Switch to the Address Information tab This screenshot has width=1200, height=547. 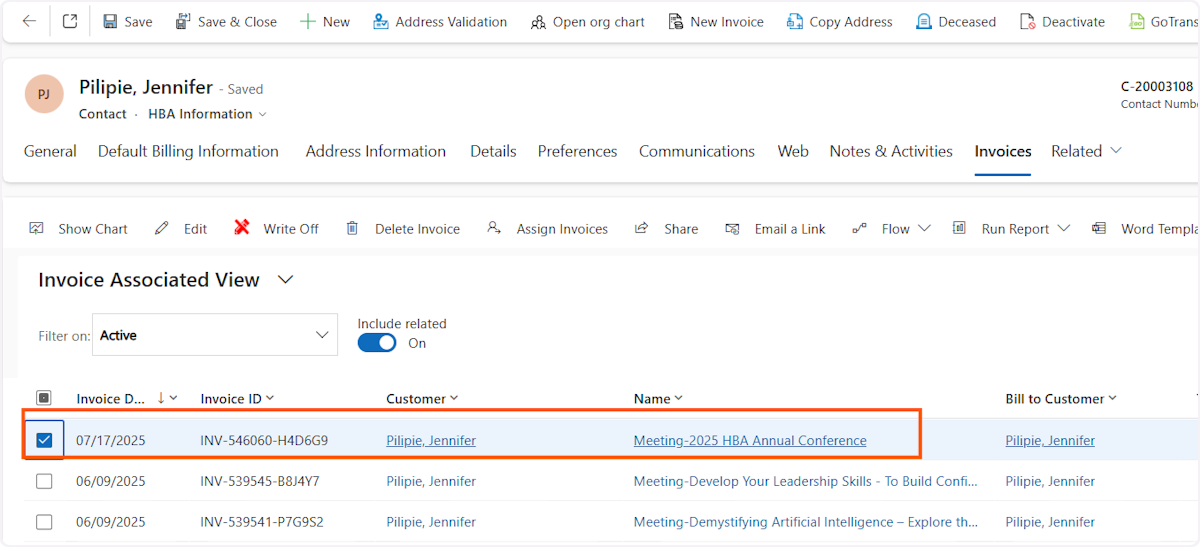375,151
